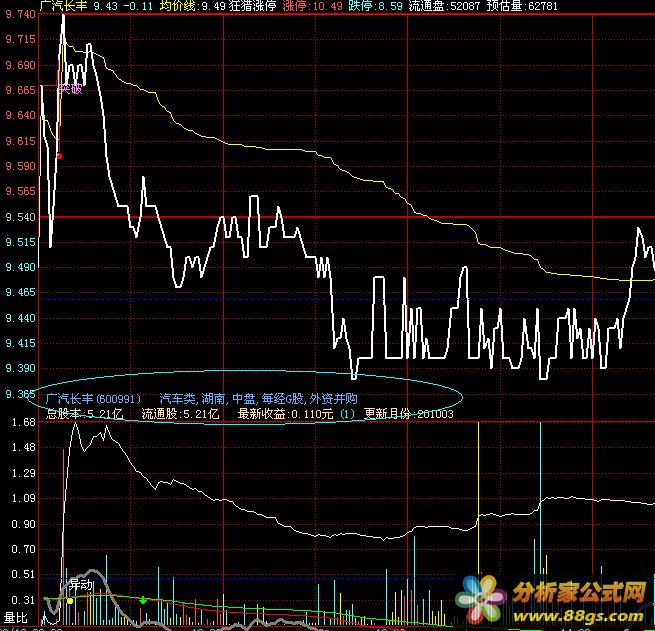Click the 1.48 volume-ratio axis label

tap(24, 447)
